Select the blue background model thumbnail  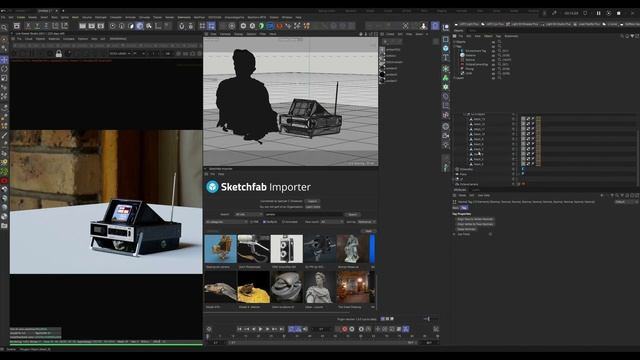(x=221, y=249)
